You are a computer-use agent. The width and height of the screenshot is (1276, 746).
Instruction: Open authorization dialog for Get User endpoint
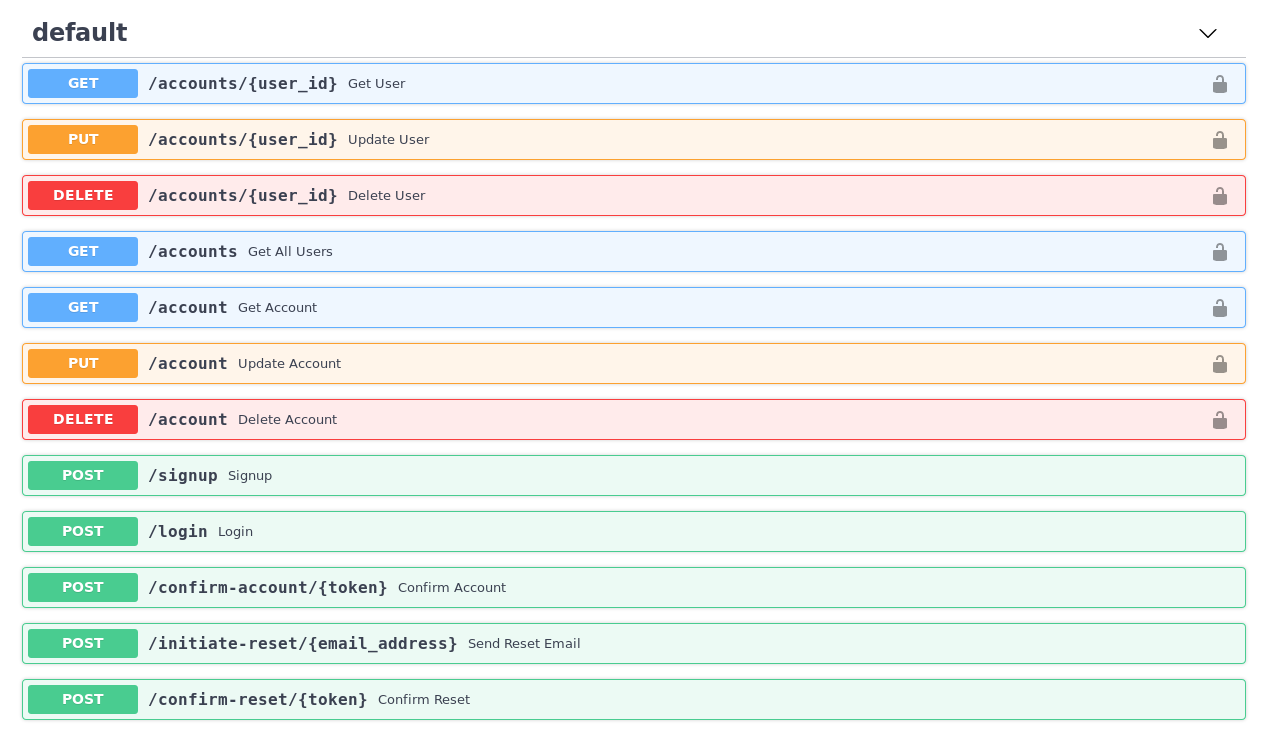click(x=1220, y=84)
